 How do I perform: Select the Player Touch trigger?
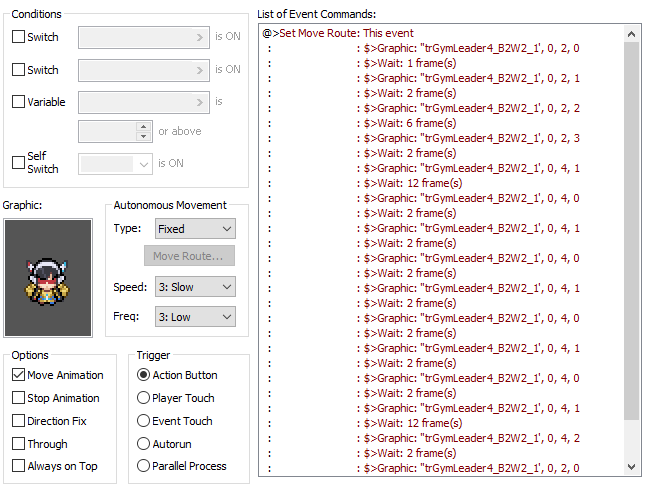pyautogui.click(x=144, y=398)
